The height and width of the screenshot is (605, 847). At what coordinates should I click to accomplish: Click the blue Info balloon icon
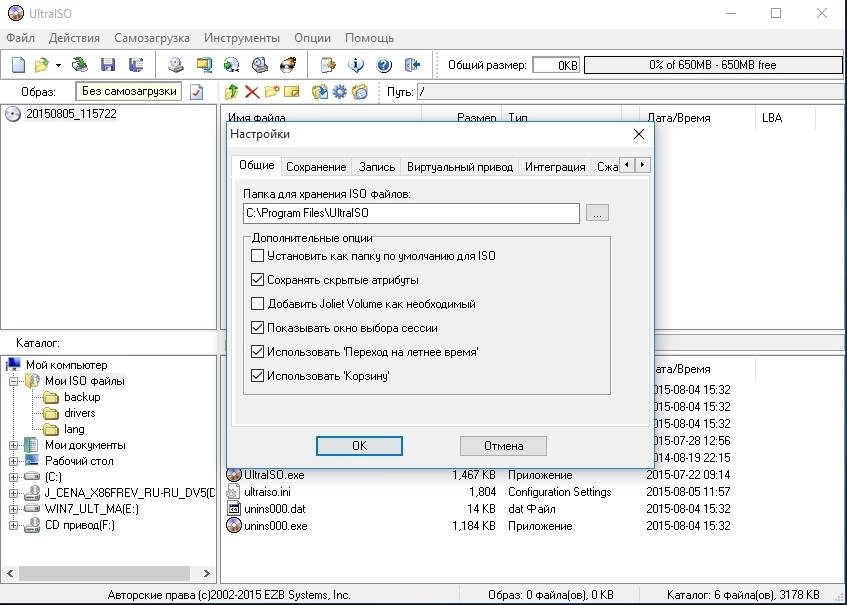tap(356, 65)
